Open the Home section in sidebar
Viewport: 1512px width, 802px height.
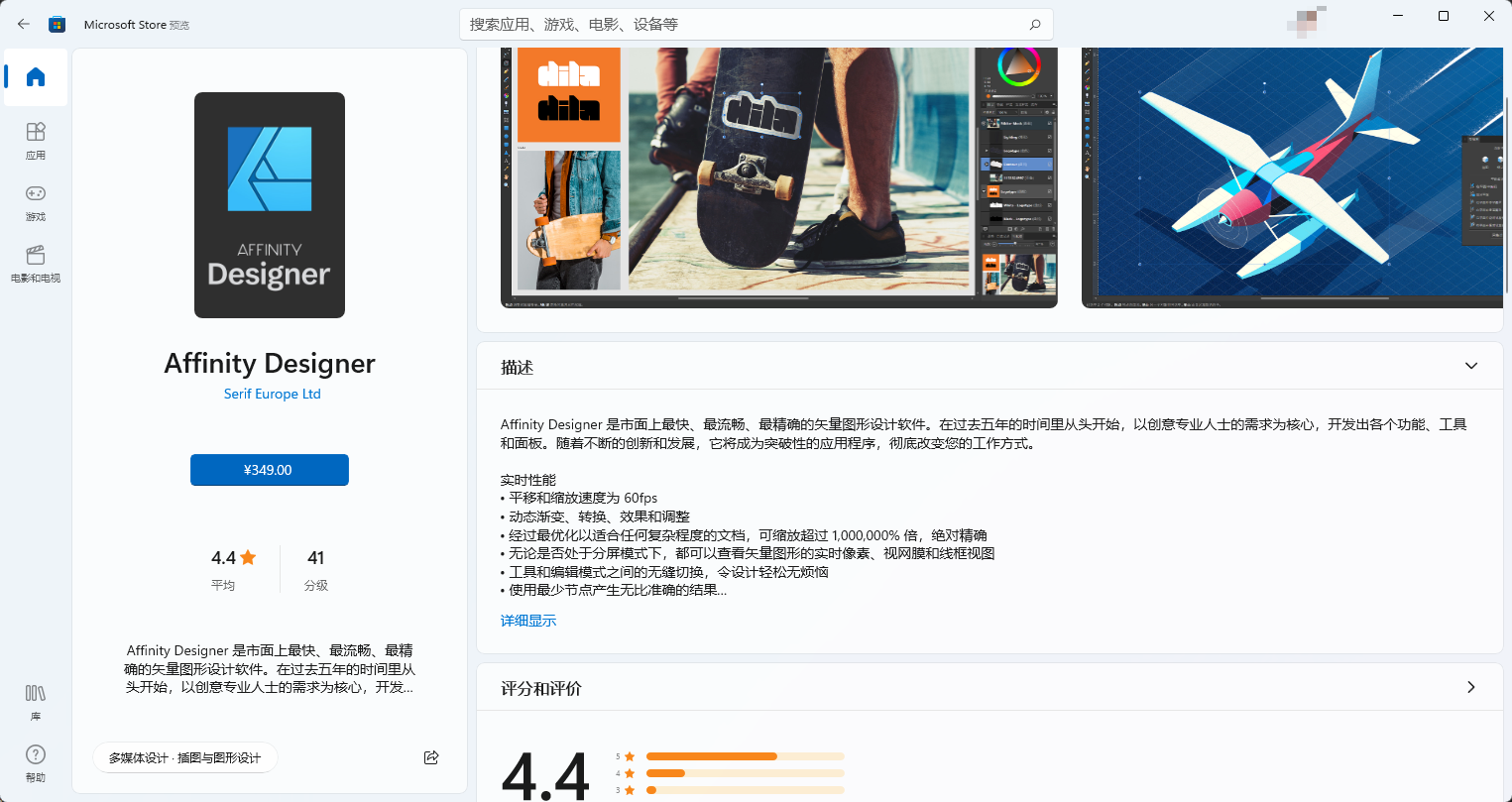[x=36, y=77]
